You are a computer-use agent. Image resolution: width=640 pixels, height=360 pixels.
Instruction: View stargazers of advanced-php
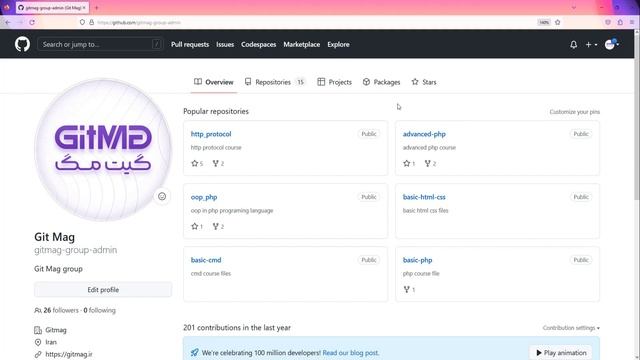pos(409,163)
